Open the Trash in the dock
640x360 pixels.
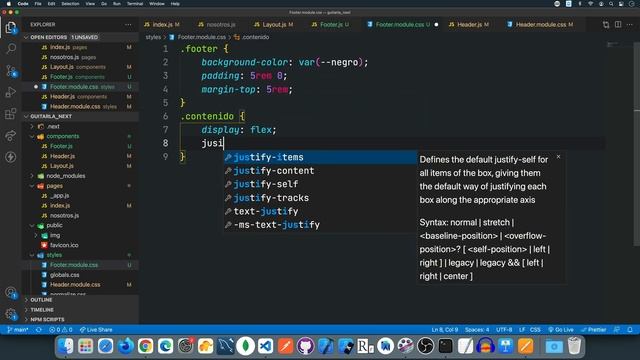click(574, 346)
